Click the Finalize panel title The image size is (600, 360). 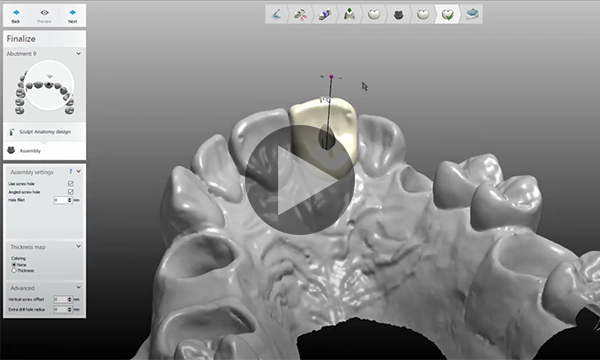click(21, 39)
